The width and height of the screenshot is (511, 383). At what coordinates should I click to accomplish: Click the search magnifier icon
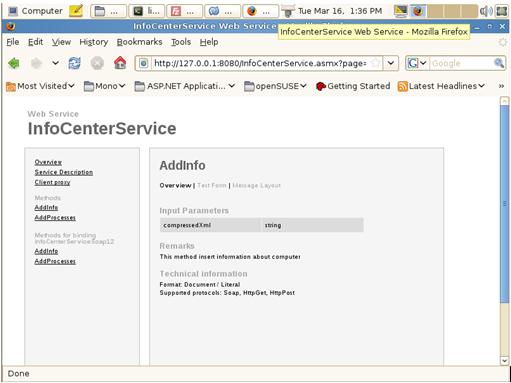[x=499, y=63]
